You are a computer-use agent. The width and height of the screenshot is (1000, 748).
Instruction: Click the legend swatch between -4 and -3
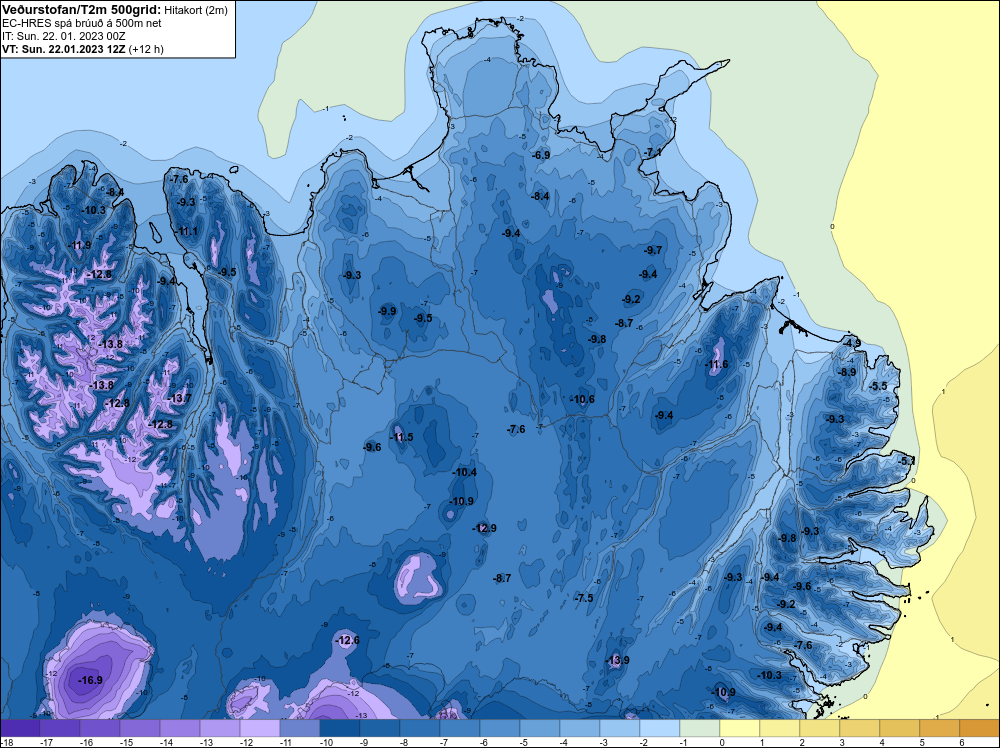click(580, 728)
